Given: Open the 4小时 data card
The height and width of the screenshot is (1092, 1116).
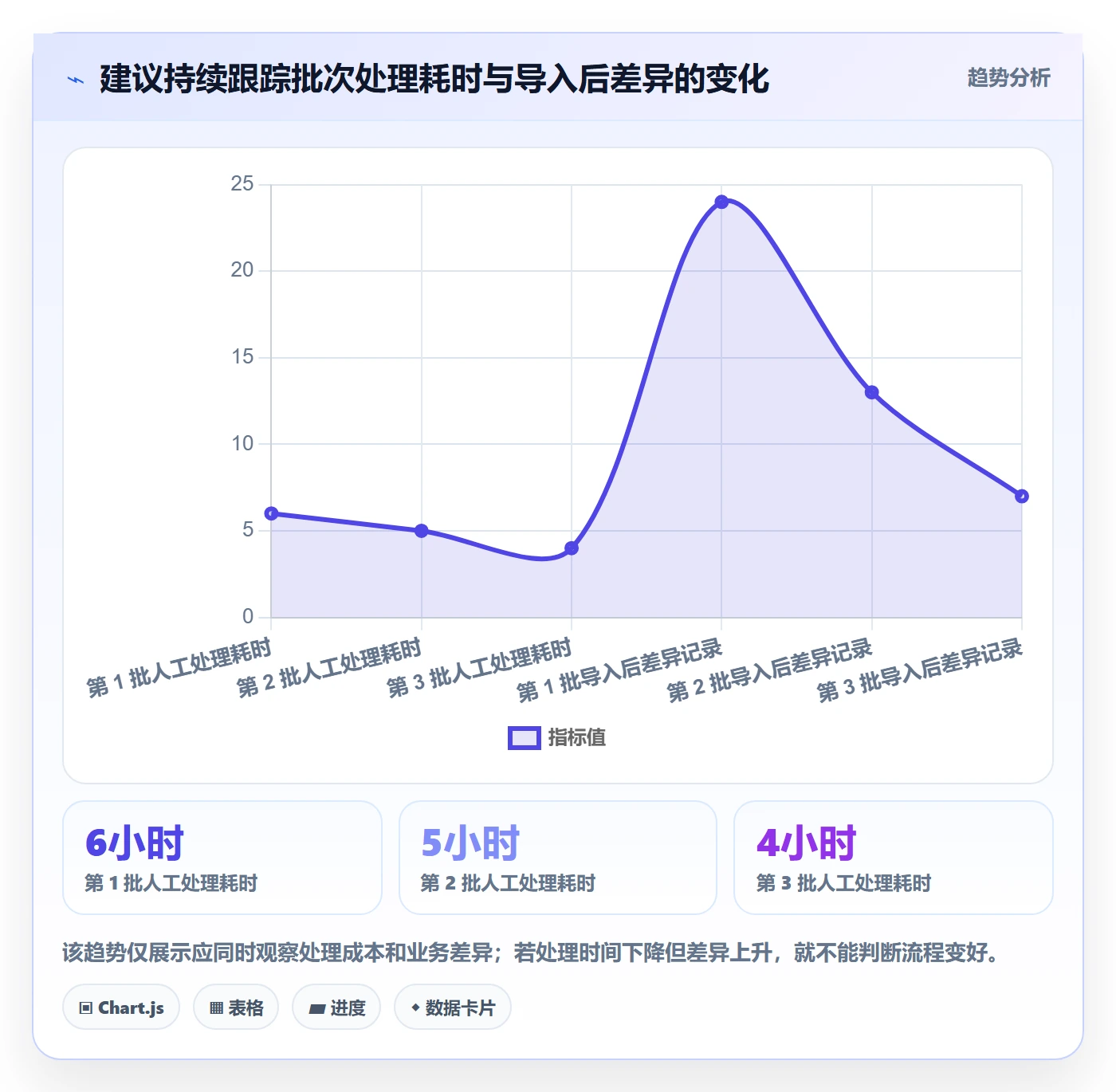Looking at the screenshot, I should (894, 858).
